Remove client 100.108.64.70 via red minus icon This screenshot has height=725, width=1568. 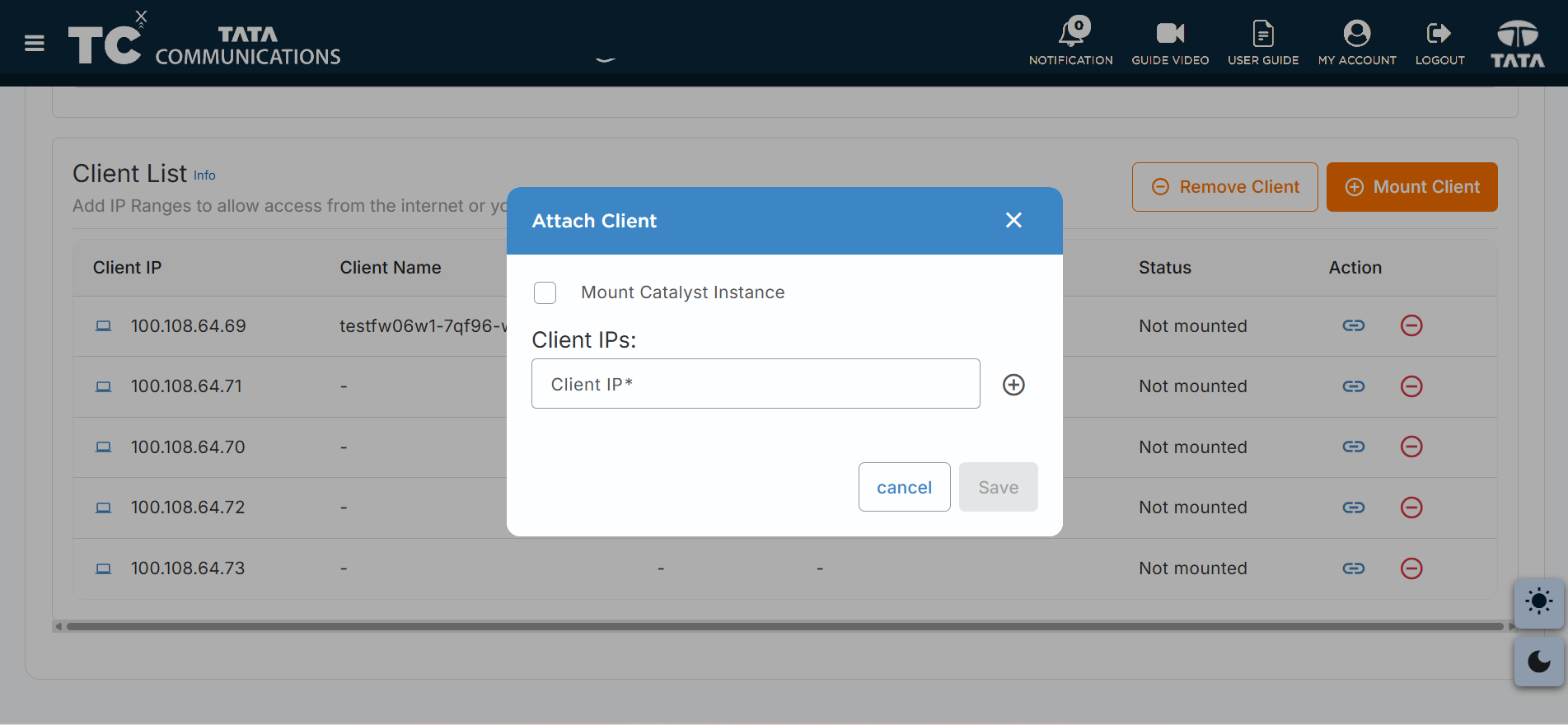(x=1411, y=447)
